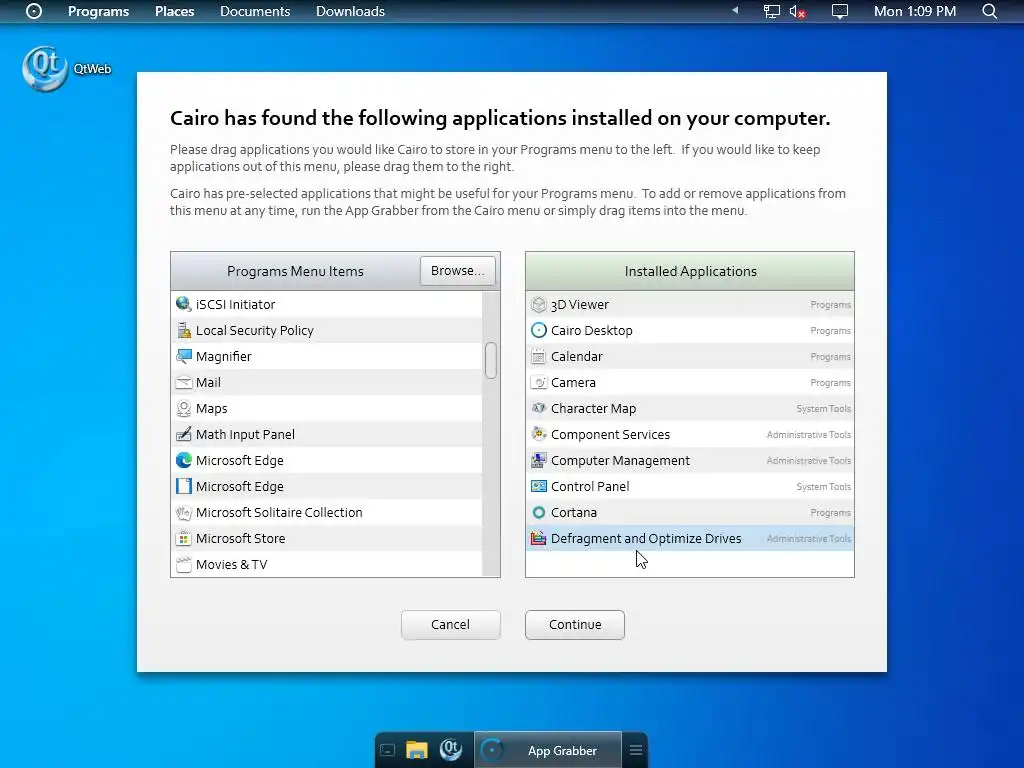Select Defragment and Optimize Drives icon

pyautogui.click(x=538, y=539)
